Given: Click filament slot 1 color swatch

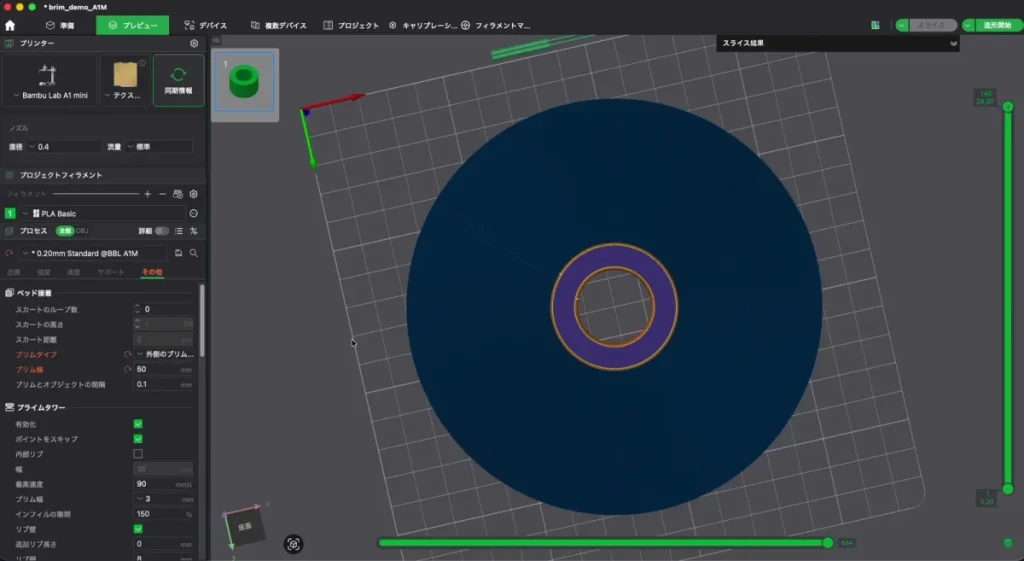Looking at the screenshot, I should (10, 214).
